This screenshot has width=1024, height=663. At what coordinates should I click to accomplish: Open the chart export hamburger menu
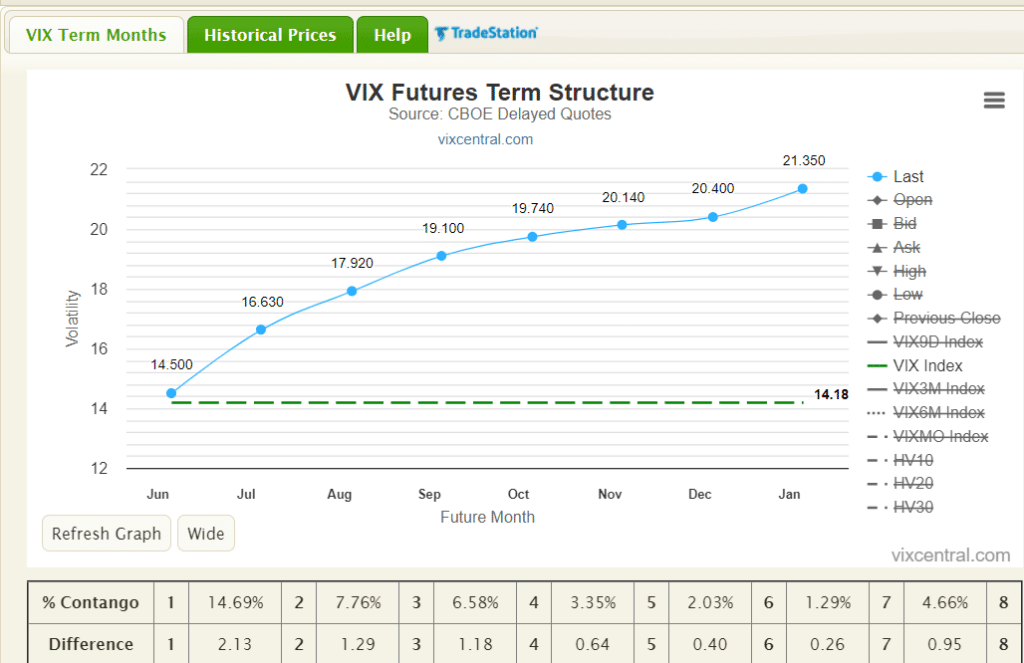(x=993, y=100)
